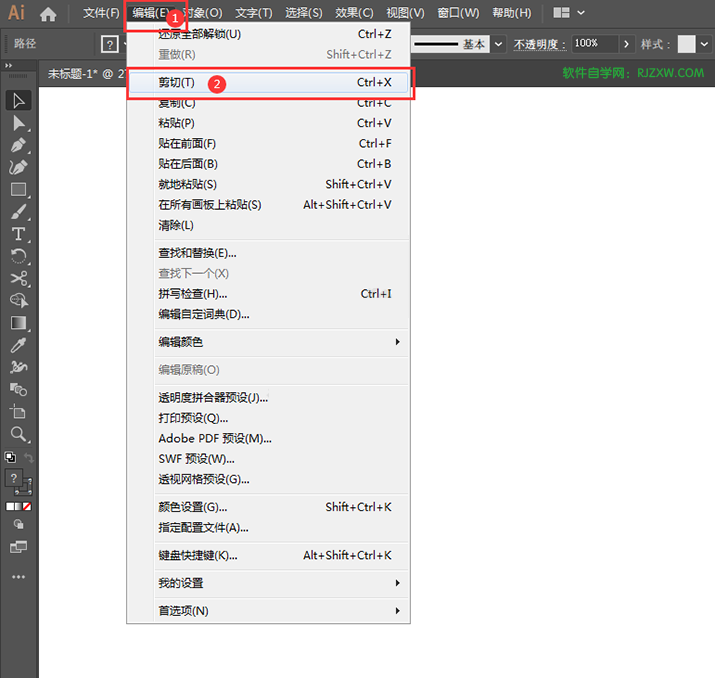Select the Rotate tool
The image size is (715, 678).
coord(18,256)
